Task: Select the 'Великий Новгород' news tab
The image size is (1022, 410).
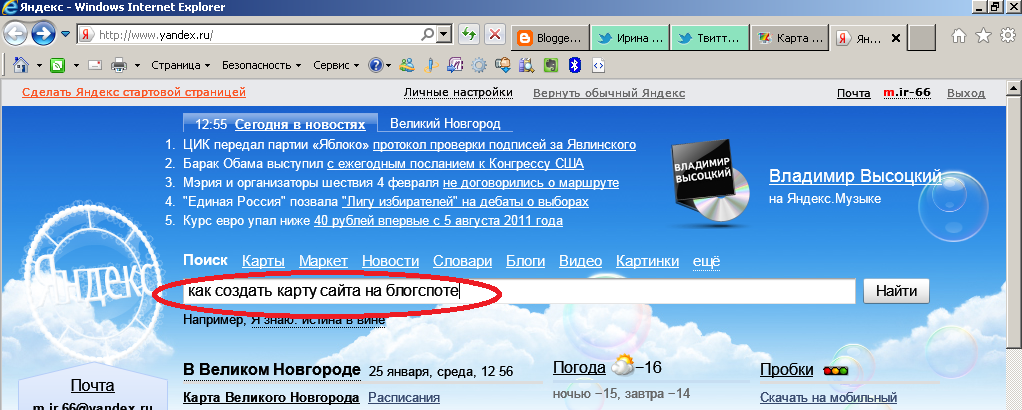Action: (x=445, y=123)
